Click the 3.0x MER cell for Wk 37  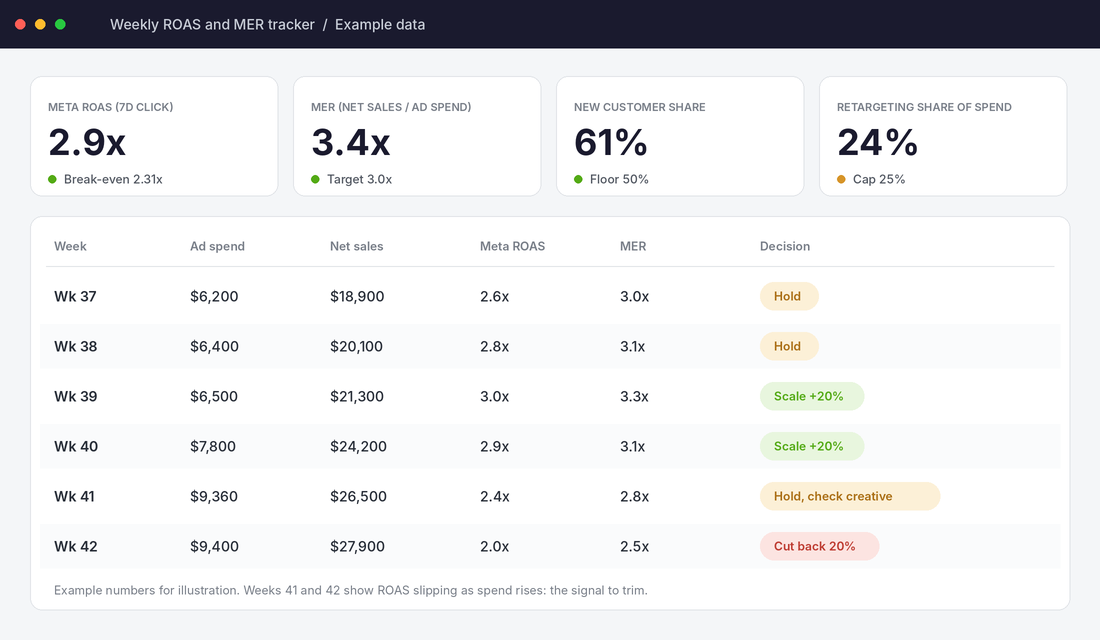pos(634,296)
